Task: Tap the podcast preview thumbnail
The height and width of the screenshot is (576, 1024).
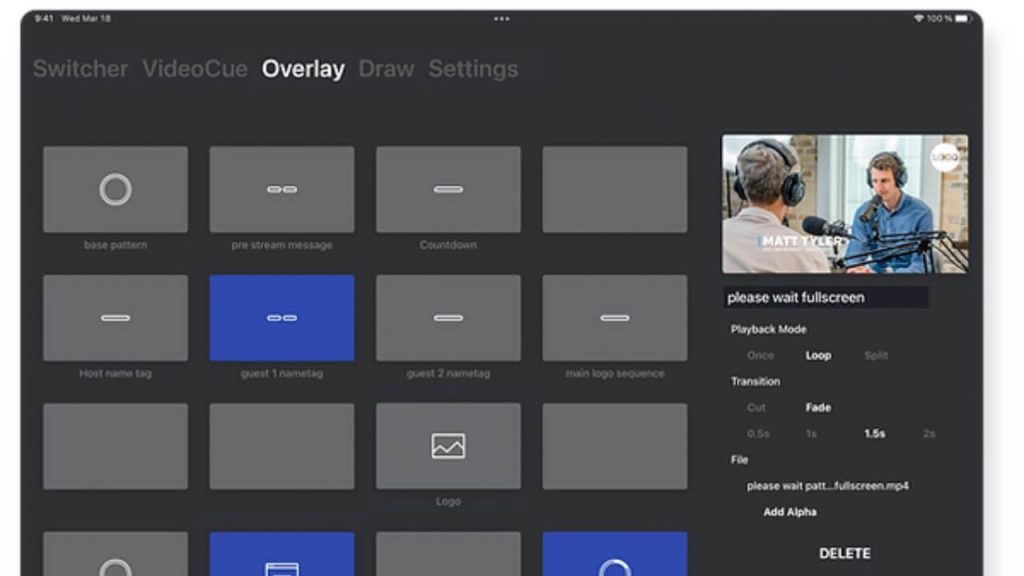Action: point(845,204)
